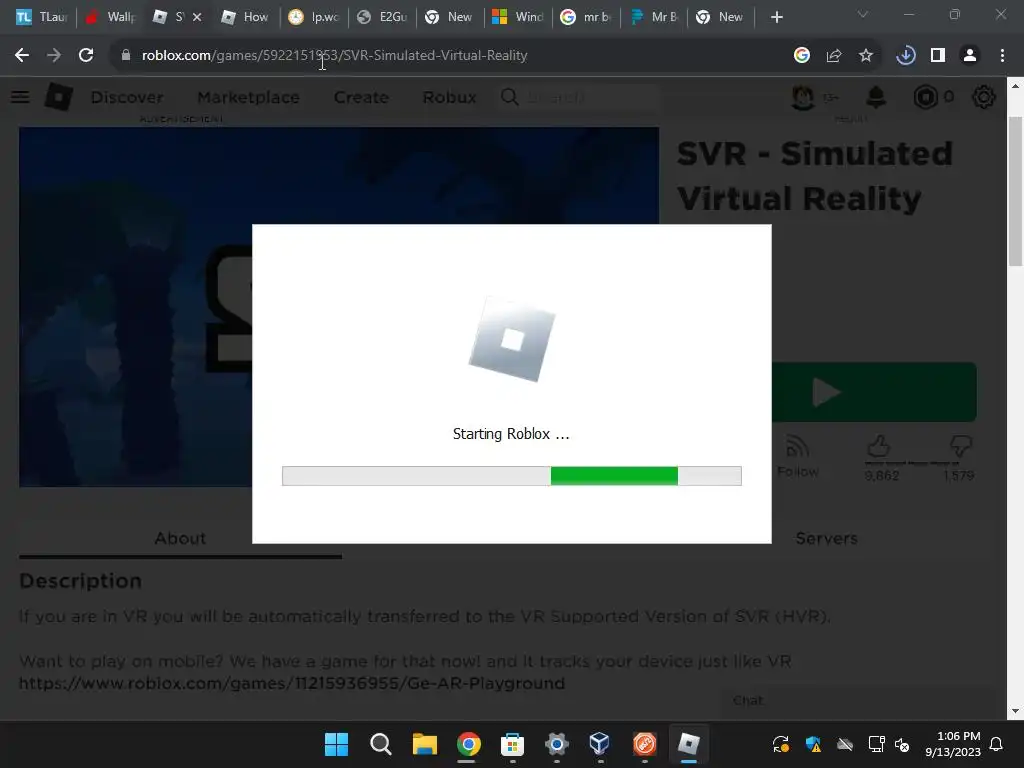Click the green Play button
The image size is (1024, 768).
[x=874, y=392]
